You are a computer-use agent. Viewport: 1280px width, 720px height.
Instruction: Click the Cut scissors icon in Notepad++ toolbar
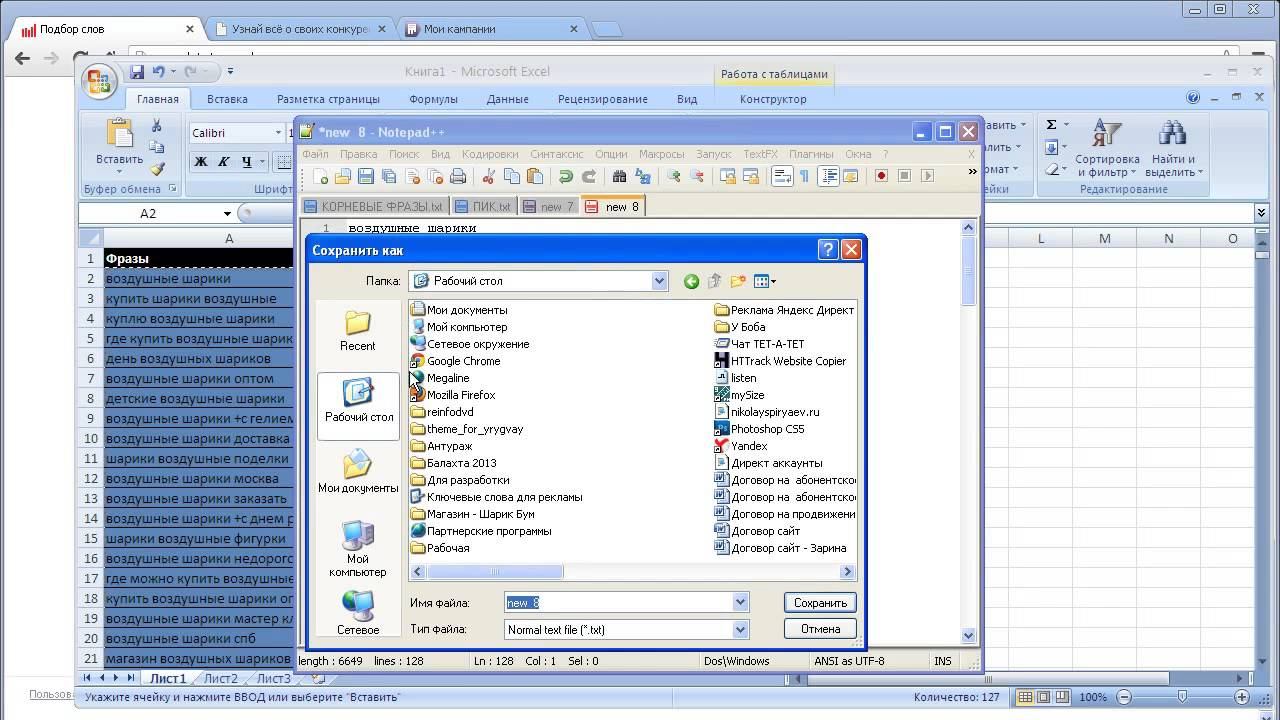click(489, 176)
